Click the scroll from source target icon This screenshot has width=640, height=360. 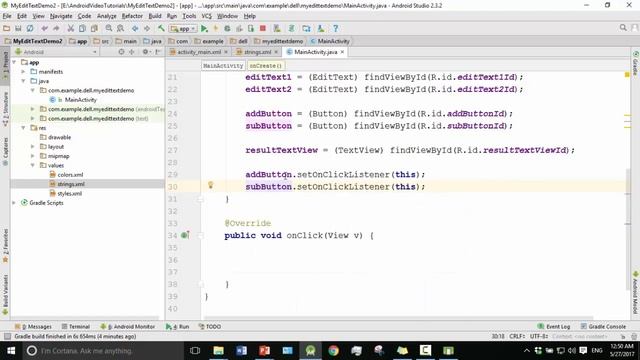[x=121, y=52]
